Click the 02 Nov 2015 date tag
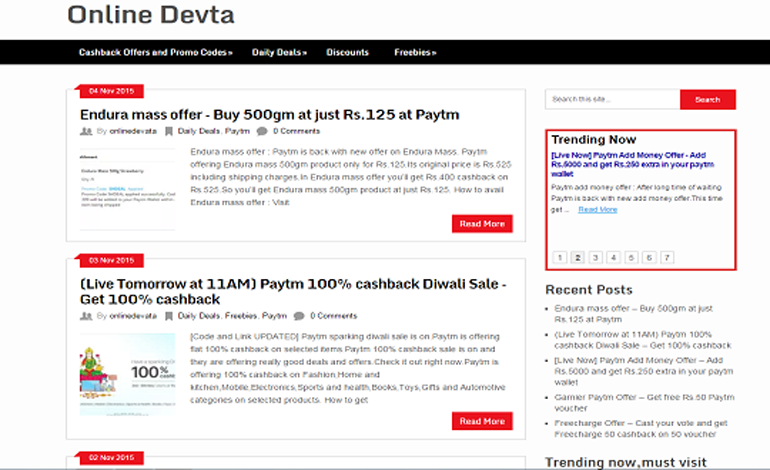This screenshot has width=770, height=470. [x=111, y=458]
